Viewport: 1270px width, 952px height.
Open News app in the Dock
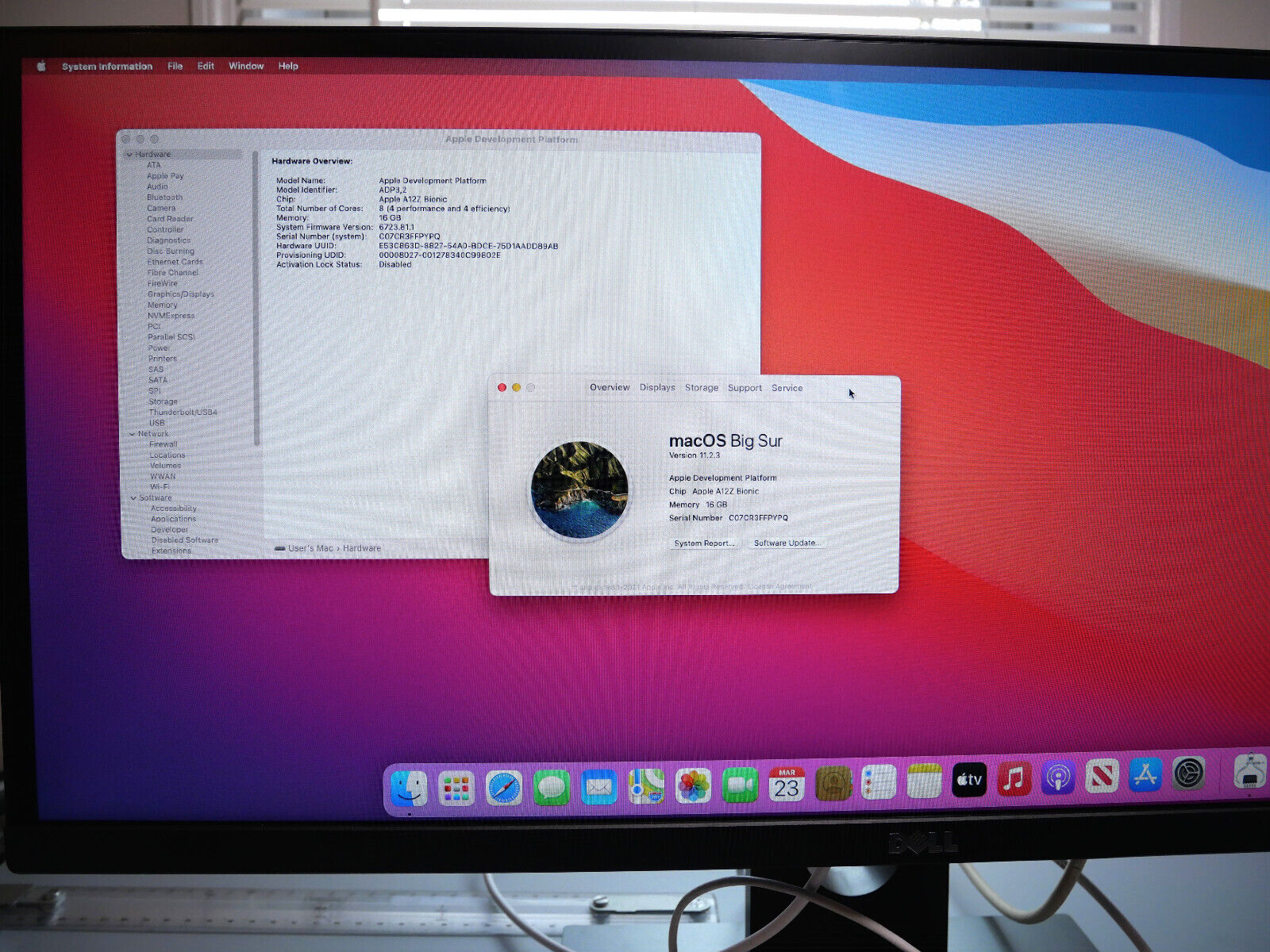tap(1102, 776)
